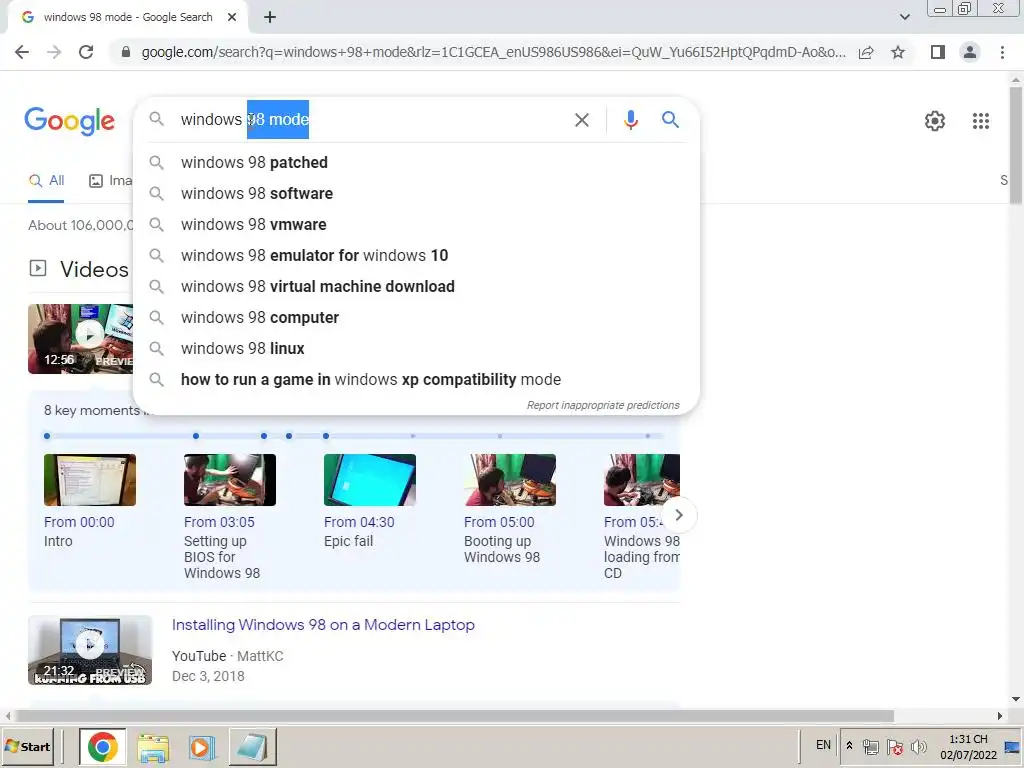Open the tab search dropdown arrow
The height and width of the screenshot is (768, 1024).
pos(904,18)
